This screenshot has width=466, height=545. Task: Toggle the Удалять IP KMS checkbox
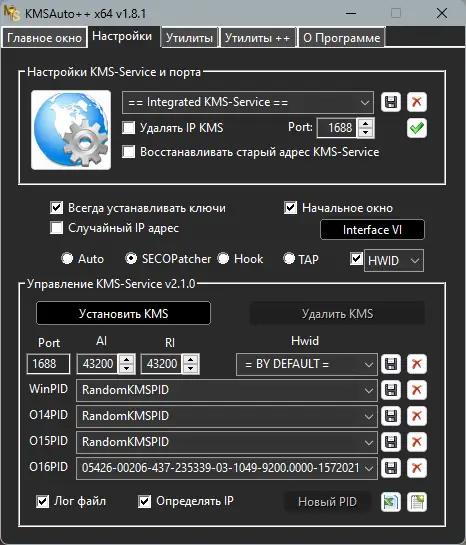click(129, 128)
